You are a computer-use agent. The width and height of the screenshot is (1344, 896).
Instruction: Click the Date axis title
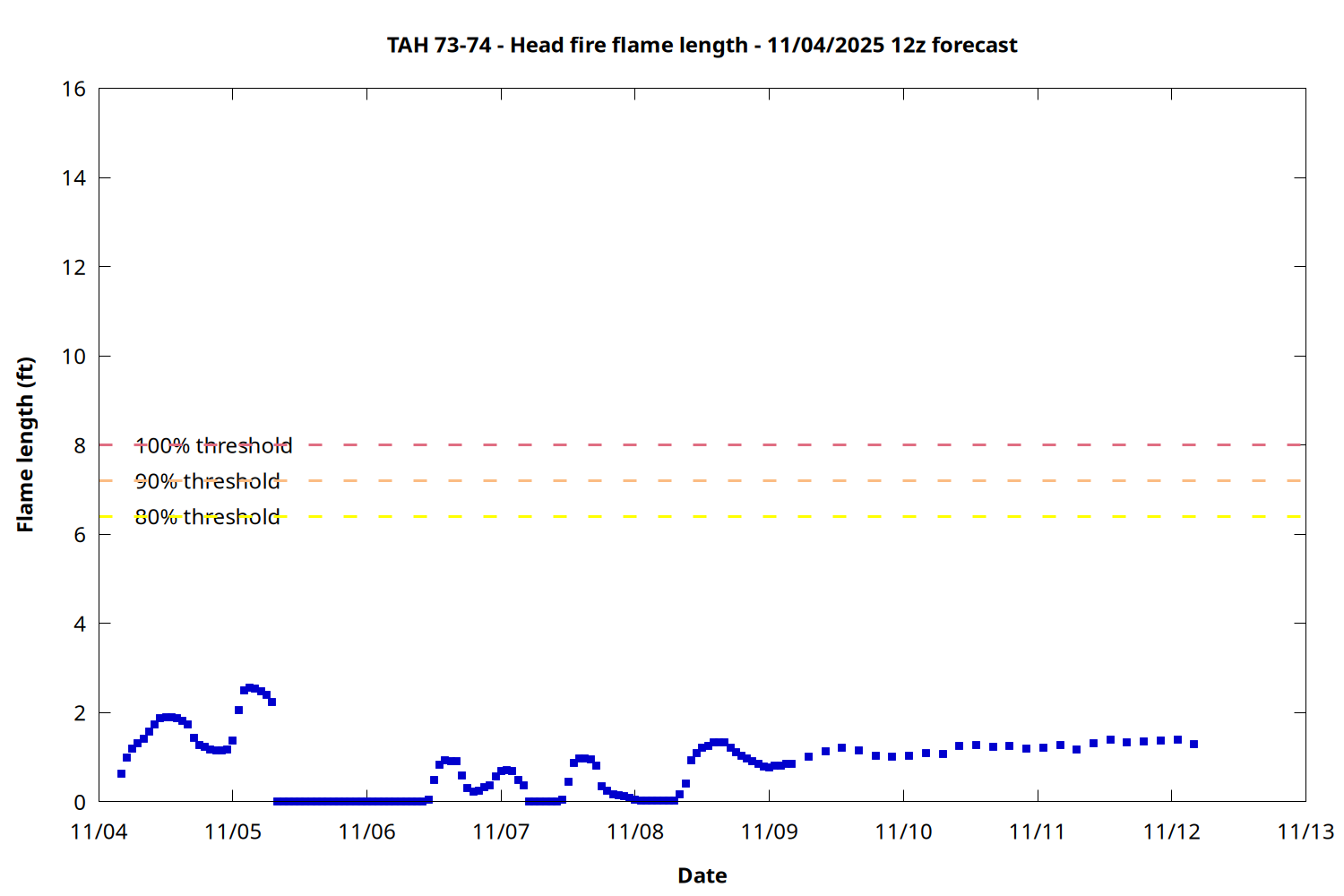[x=702, y=875]
